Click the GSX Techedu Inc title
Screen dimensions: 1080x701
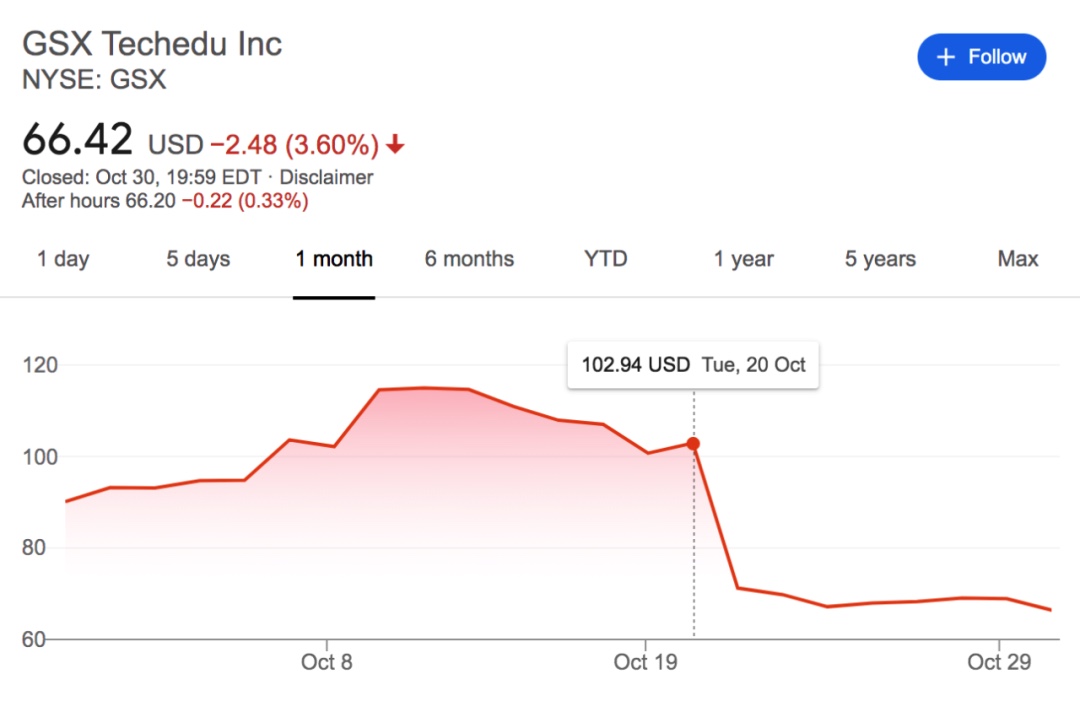point(152,44)
